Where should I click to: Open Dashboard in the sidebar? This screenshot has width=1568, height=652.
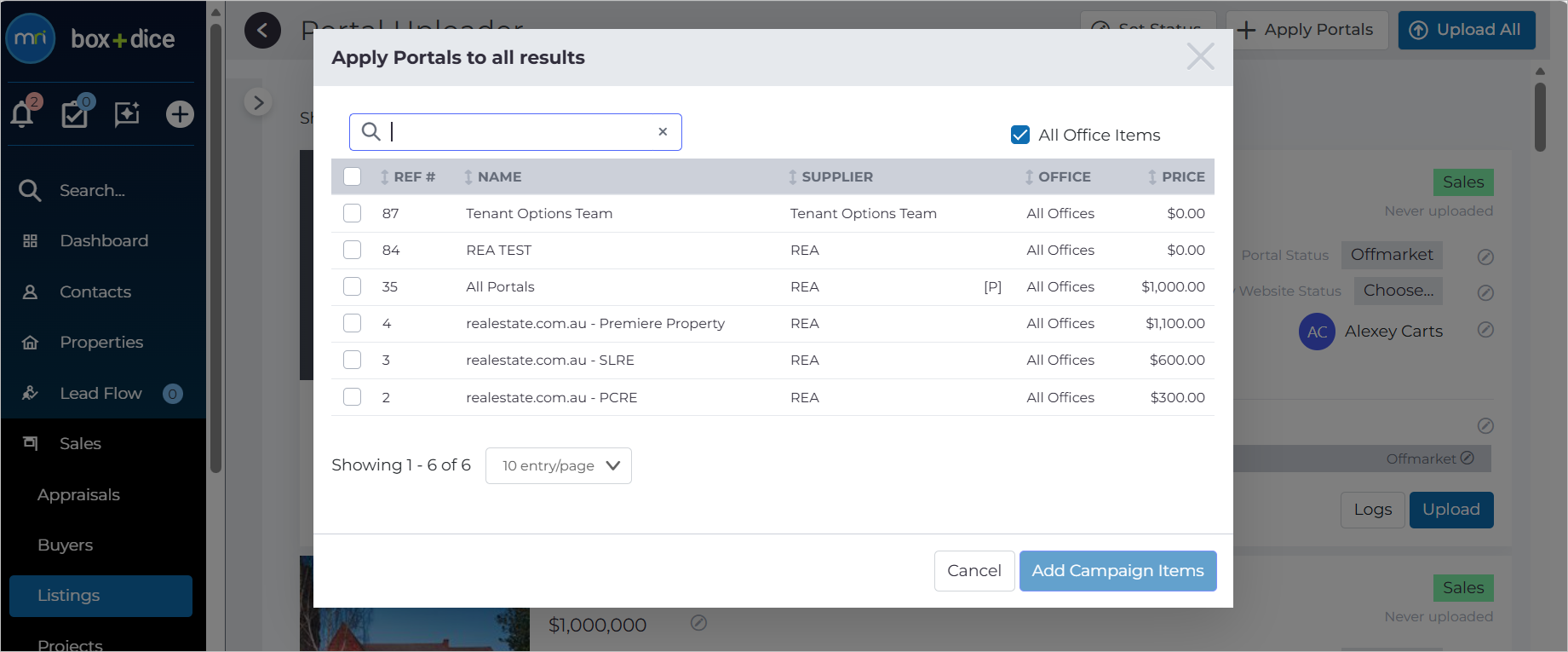point(103,241)
